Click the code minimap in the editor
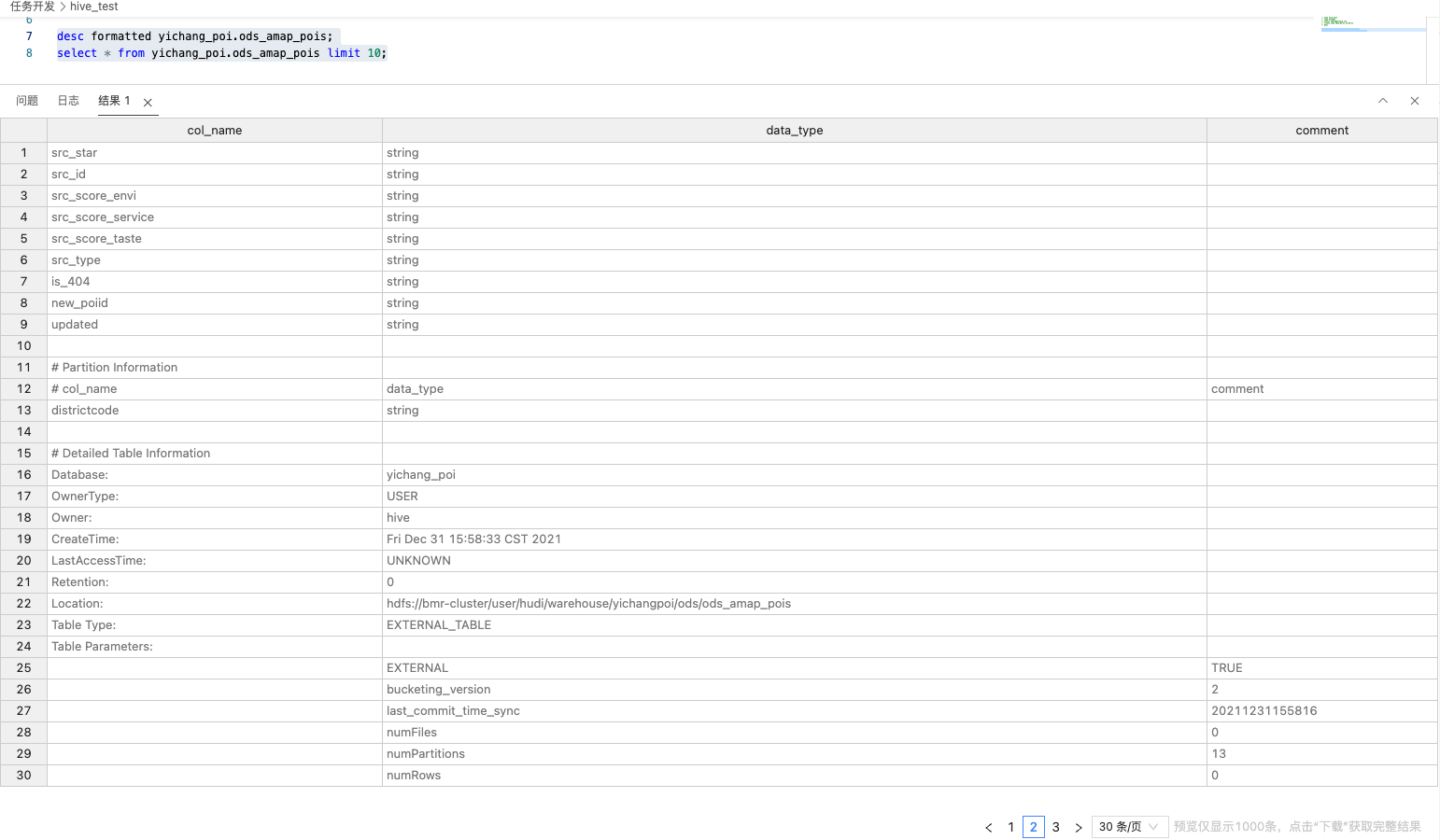 tap(1373, 24)
